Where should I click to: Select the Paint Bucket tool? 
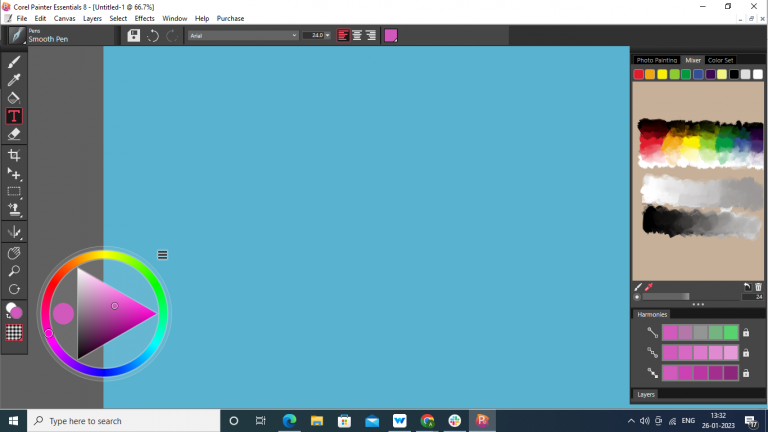[x=14, y=98]
